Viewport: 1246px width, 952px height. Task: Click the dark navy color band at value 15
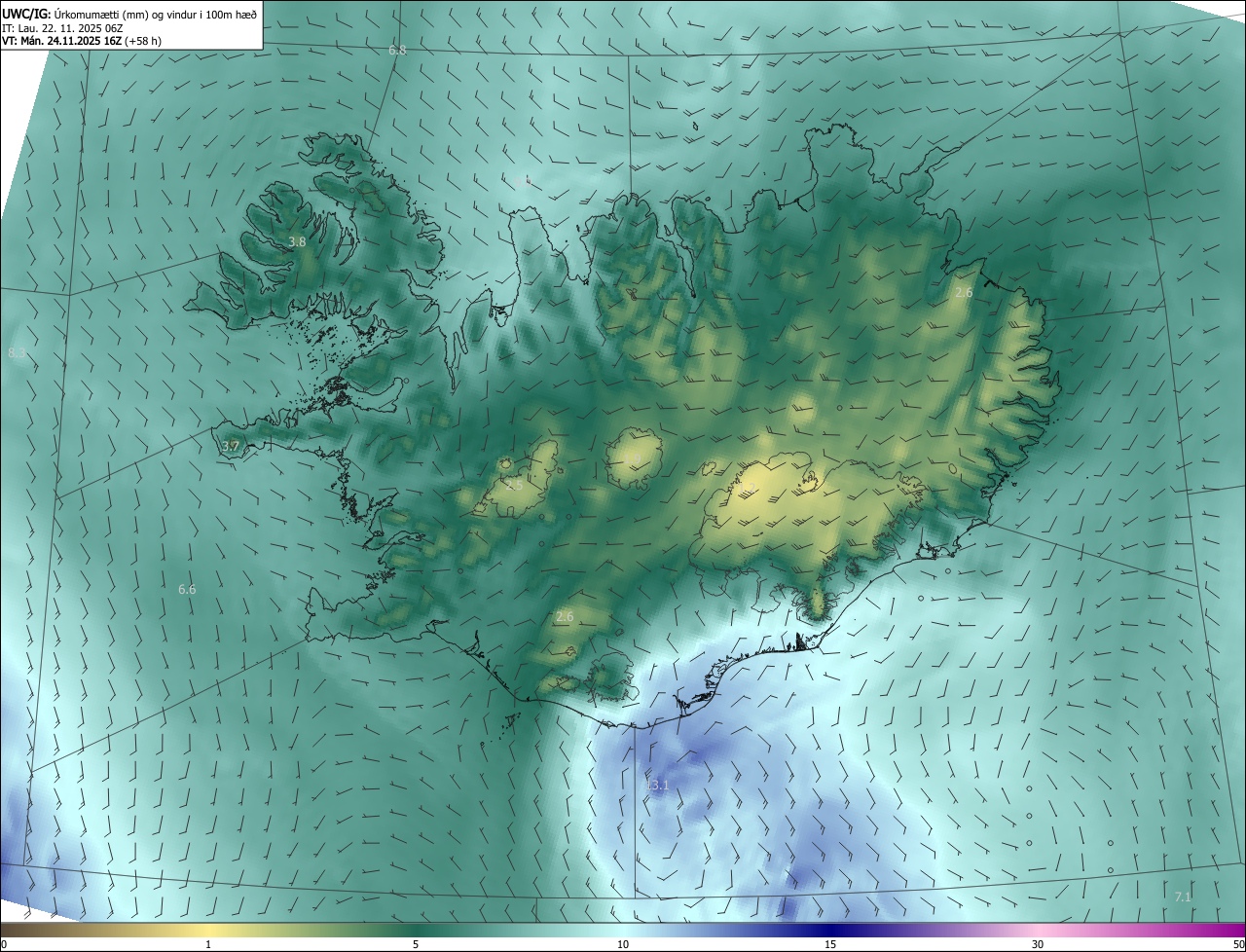tap(830, 930)
